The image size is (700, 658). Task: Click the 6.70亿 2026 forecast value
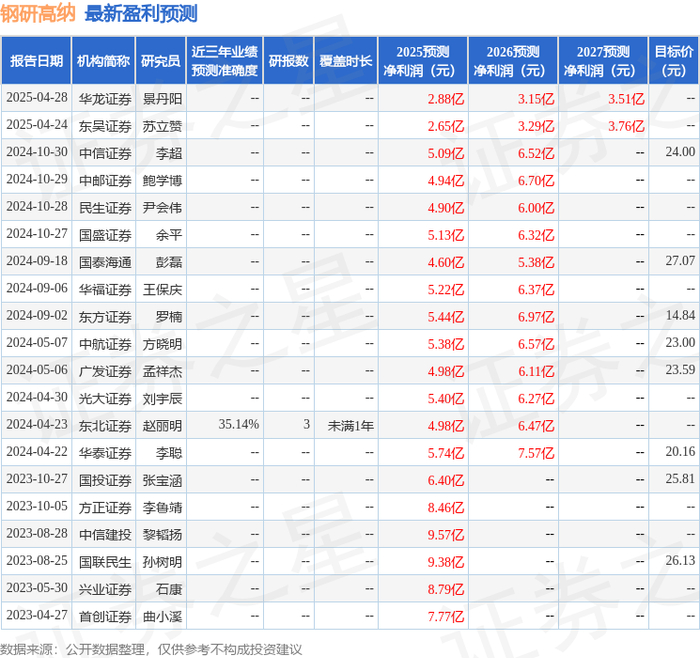point(536,180)
